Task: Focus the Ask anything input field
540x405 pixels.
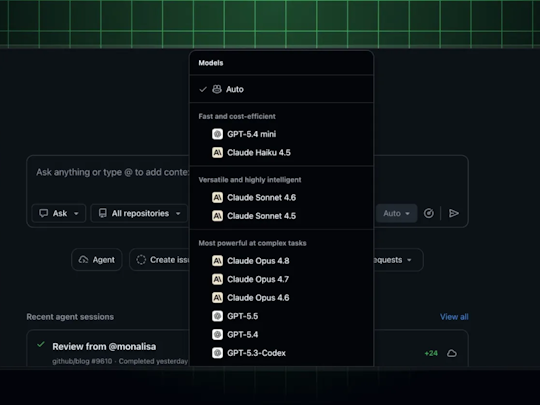Action: click(x=112, y=173)
